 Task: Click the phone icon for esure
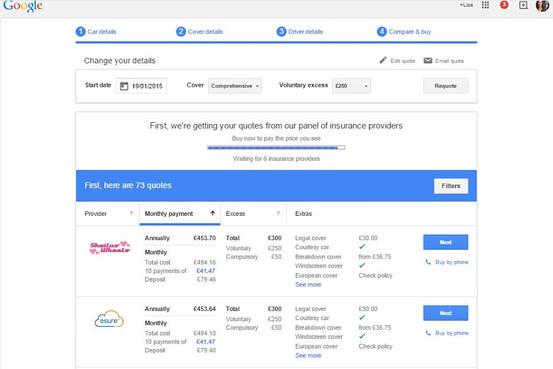(428, 333)
